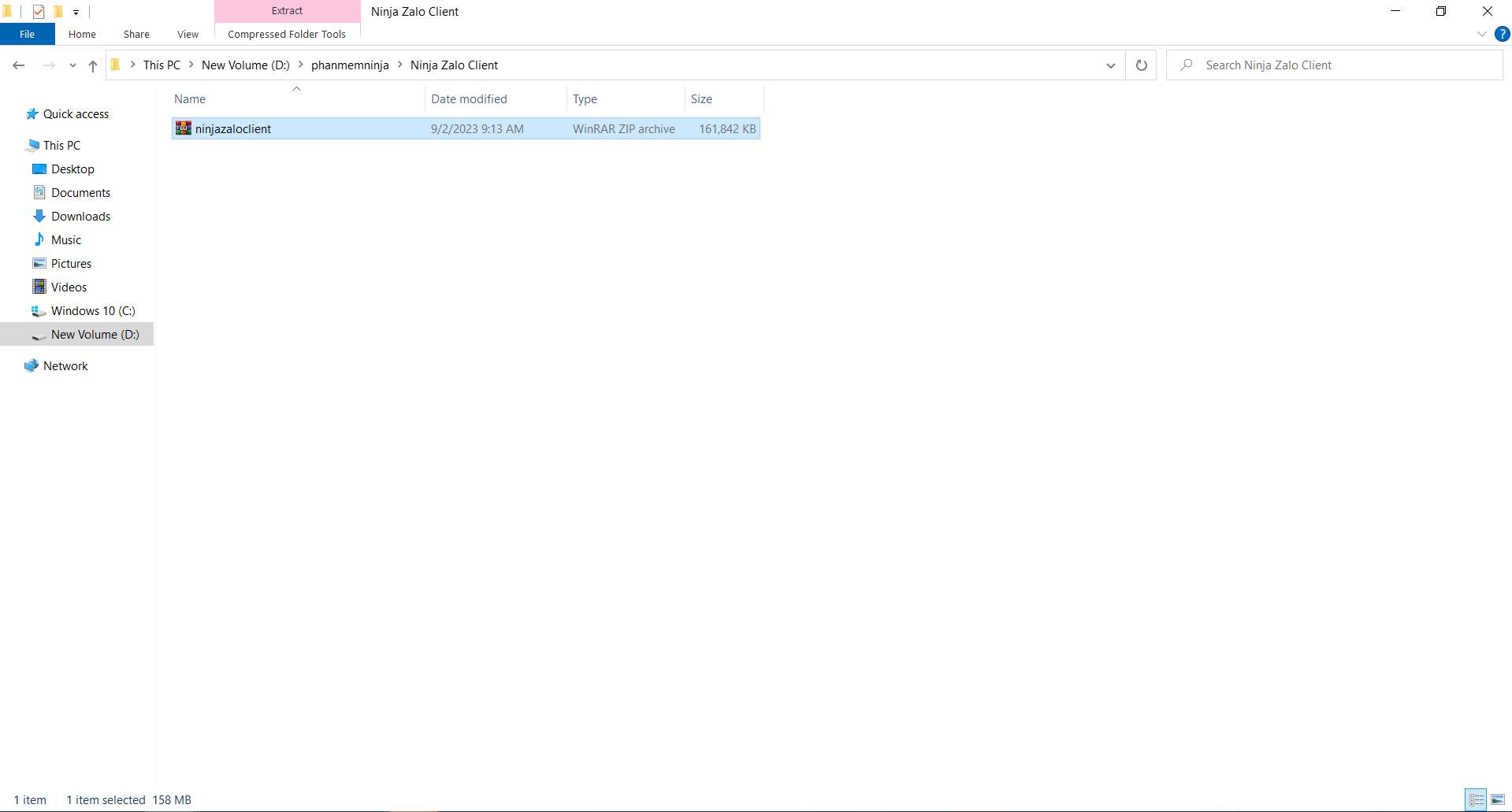The image size is (1512, 812).
Task: Click the This PC computer icon
Action: pos(32,145)
